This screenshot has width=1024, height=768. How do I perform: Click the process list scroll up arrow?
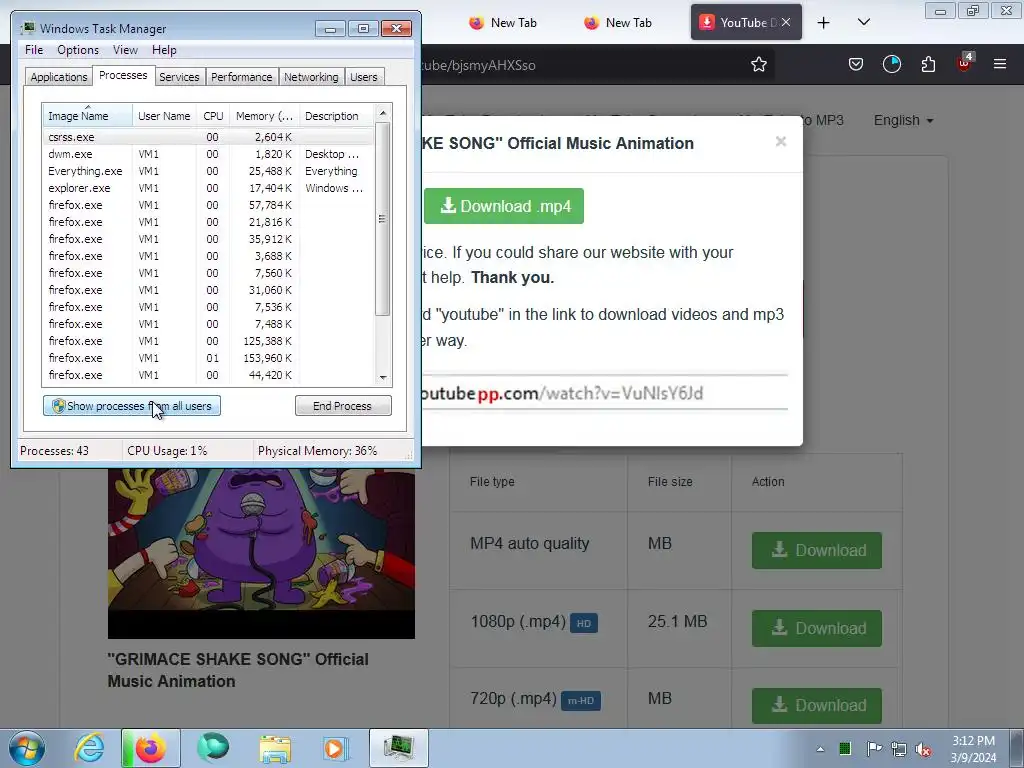pyautogui.click(x=383, y=113)
